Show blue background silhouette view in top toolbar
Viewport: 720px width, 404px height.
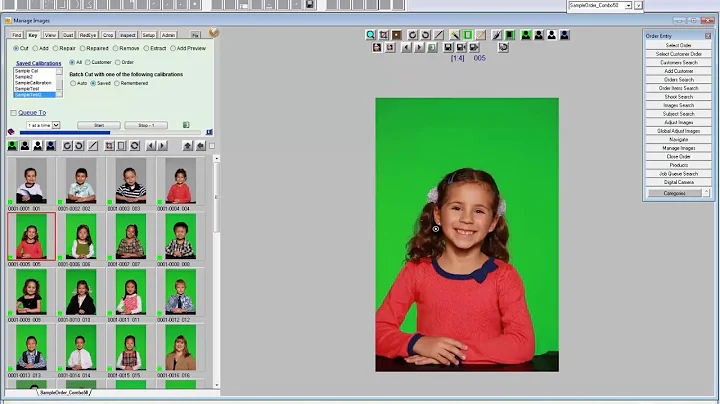564,35
